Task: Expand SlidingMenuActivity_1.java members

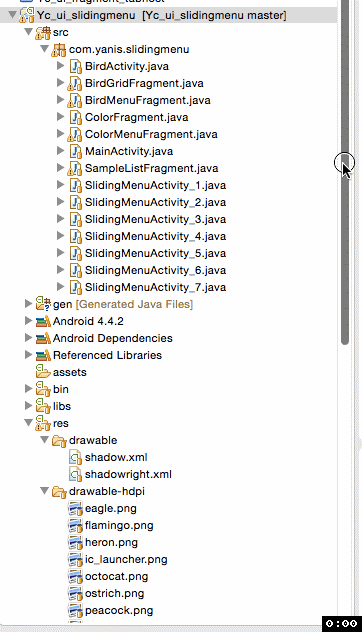Action: (x=60, y=185)
